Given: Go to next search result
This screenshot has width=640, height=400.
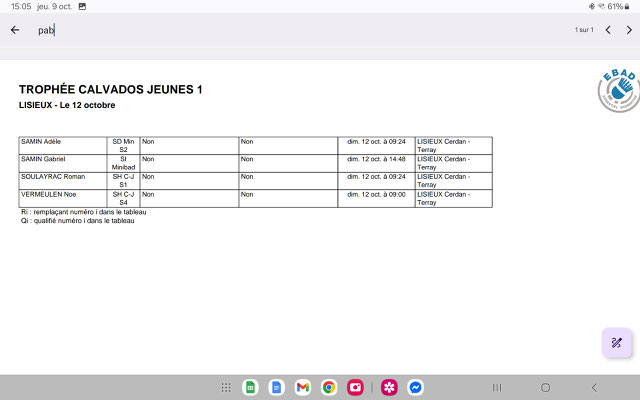Looking at the screenshot, I should click(x=629, y=30).
